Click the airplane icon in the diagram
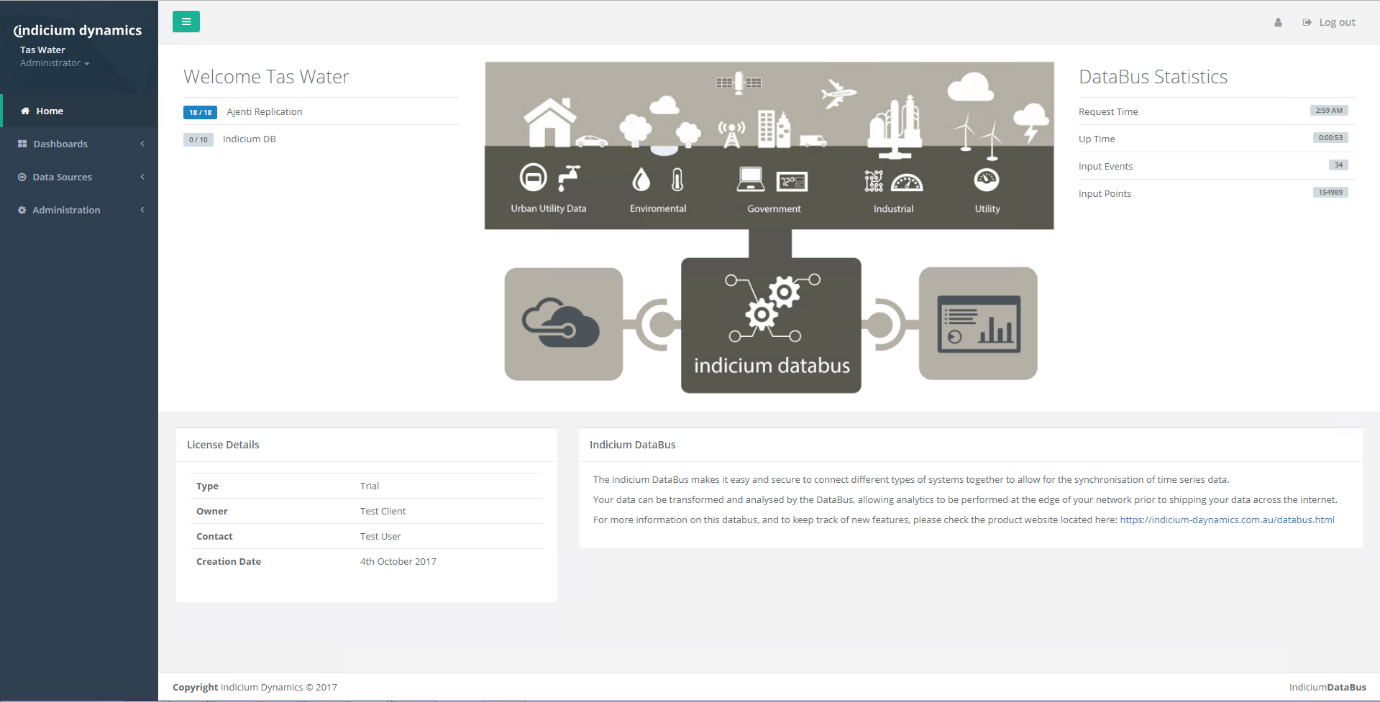Image resolution: width=1380 pixels, height=702 pixels. coord(839,94)
